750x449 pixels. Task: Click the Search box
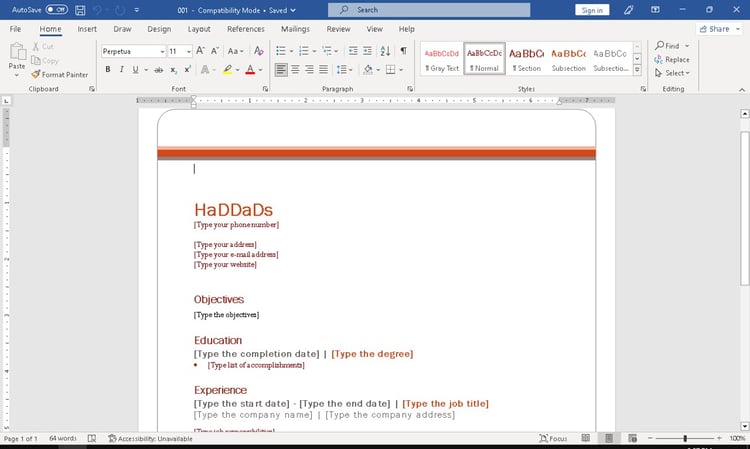(429, 10)
